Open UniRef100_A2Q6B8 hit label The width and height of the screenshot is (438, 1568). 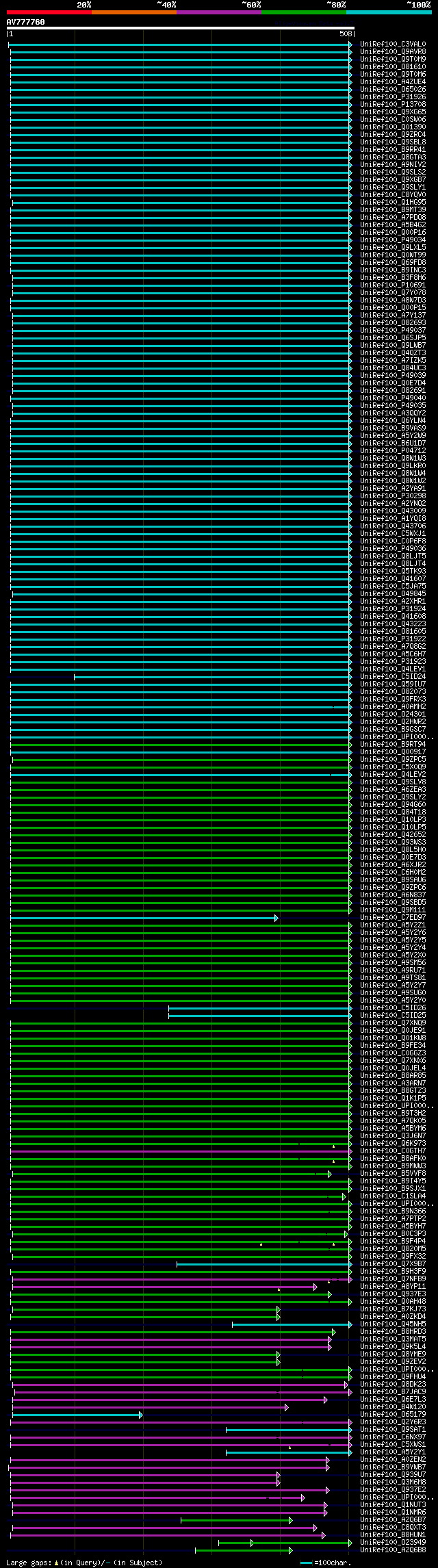[393, 1550]
